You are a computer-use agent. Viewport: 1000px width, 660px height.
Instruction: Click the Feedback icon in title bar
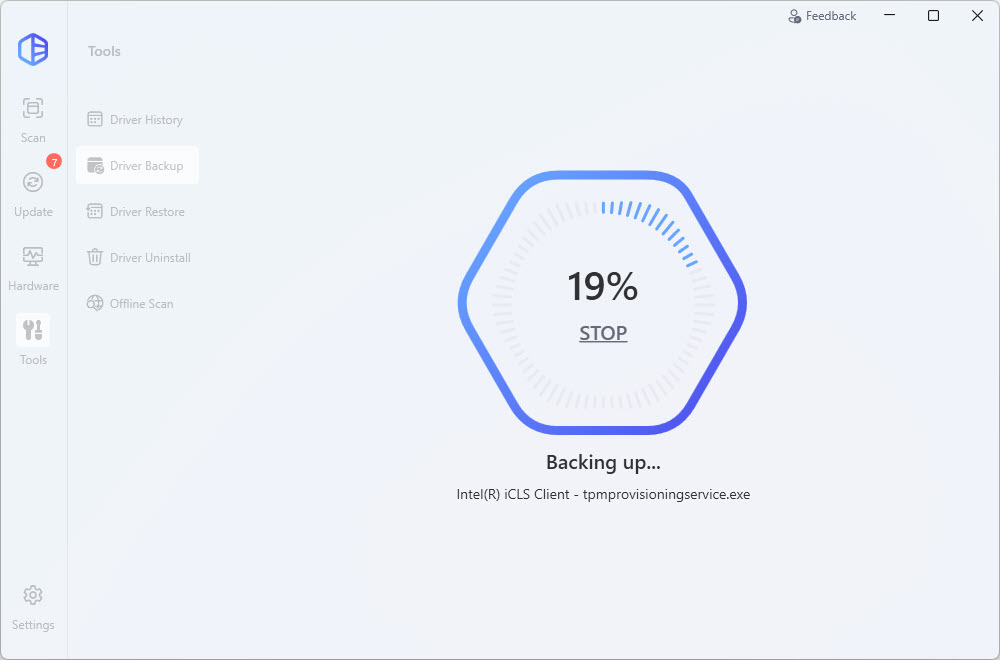795,16
